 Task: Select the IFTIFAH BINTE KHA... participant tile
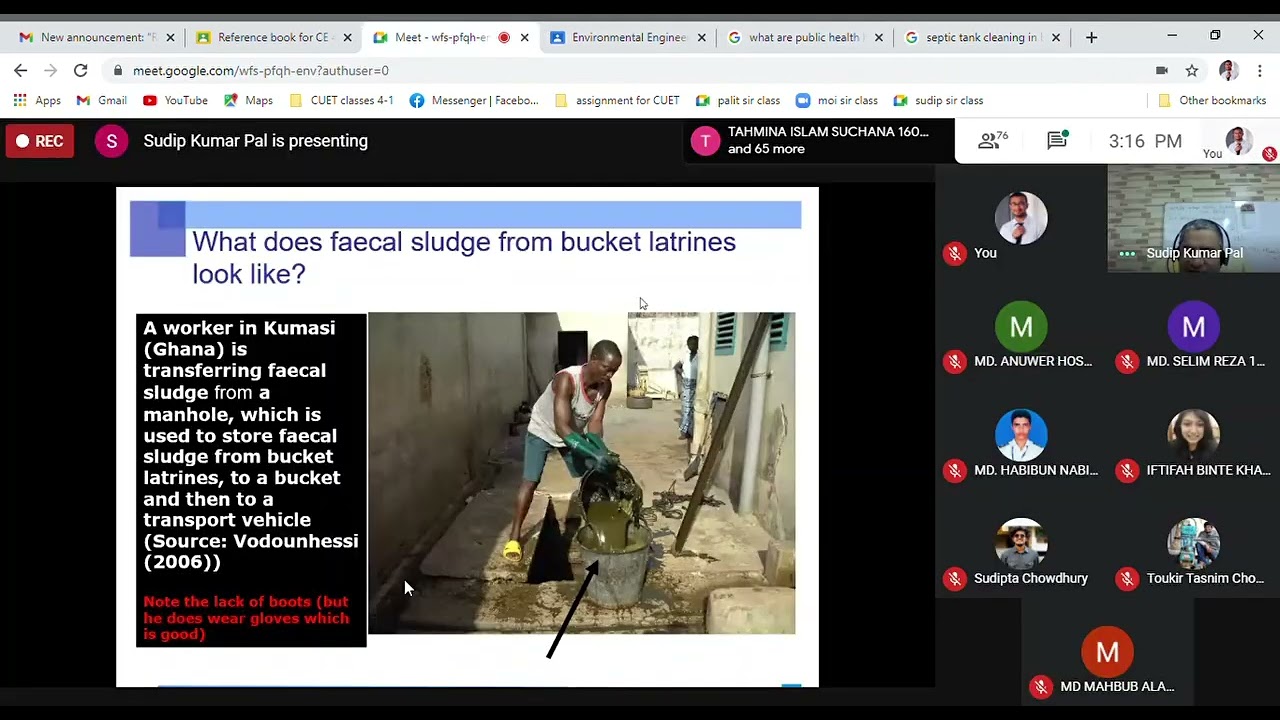point(1193,435)
